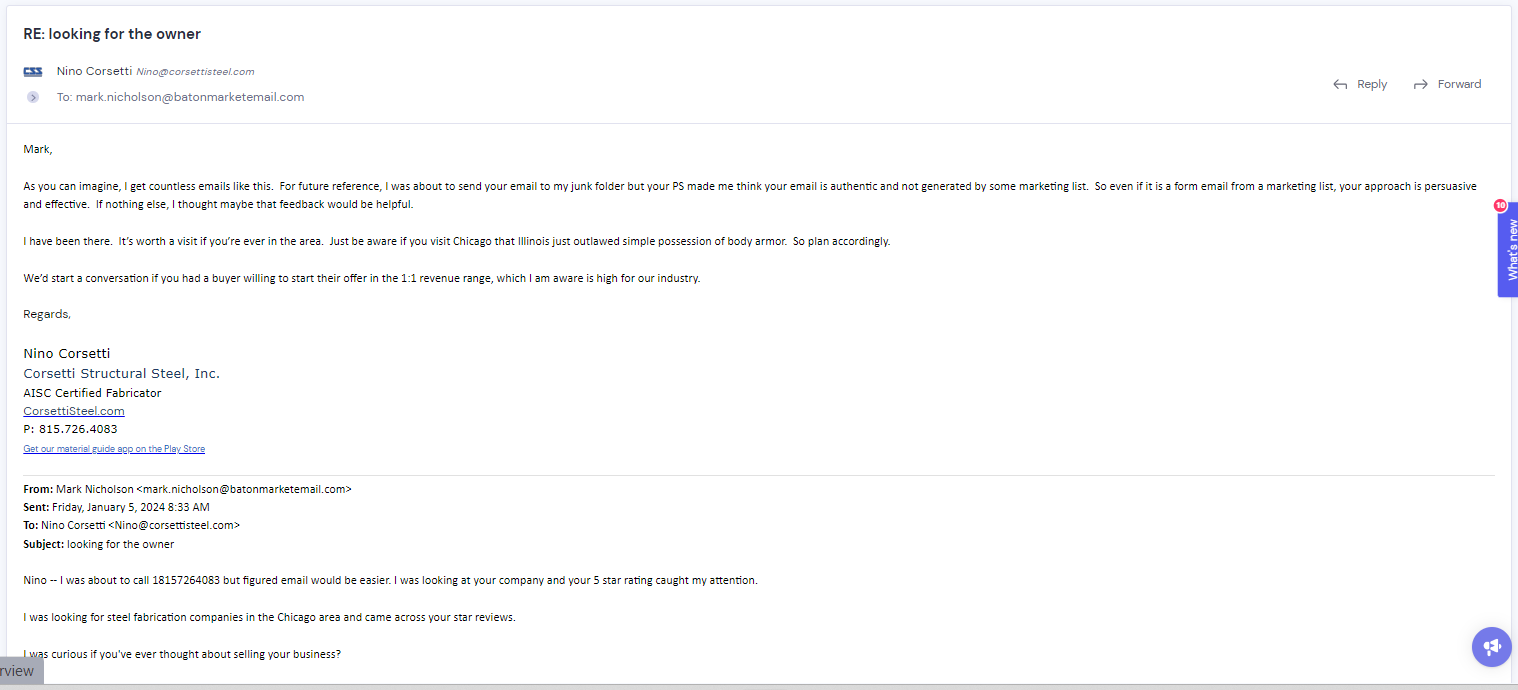Screen dimensions: 1518x690
Task: Click Nino's address in the quoted To line
Action: pyautogui.click(x=174, y=525)
